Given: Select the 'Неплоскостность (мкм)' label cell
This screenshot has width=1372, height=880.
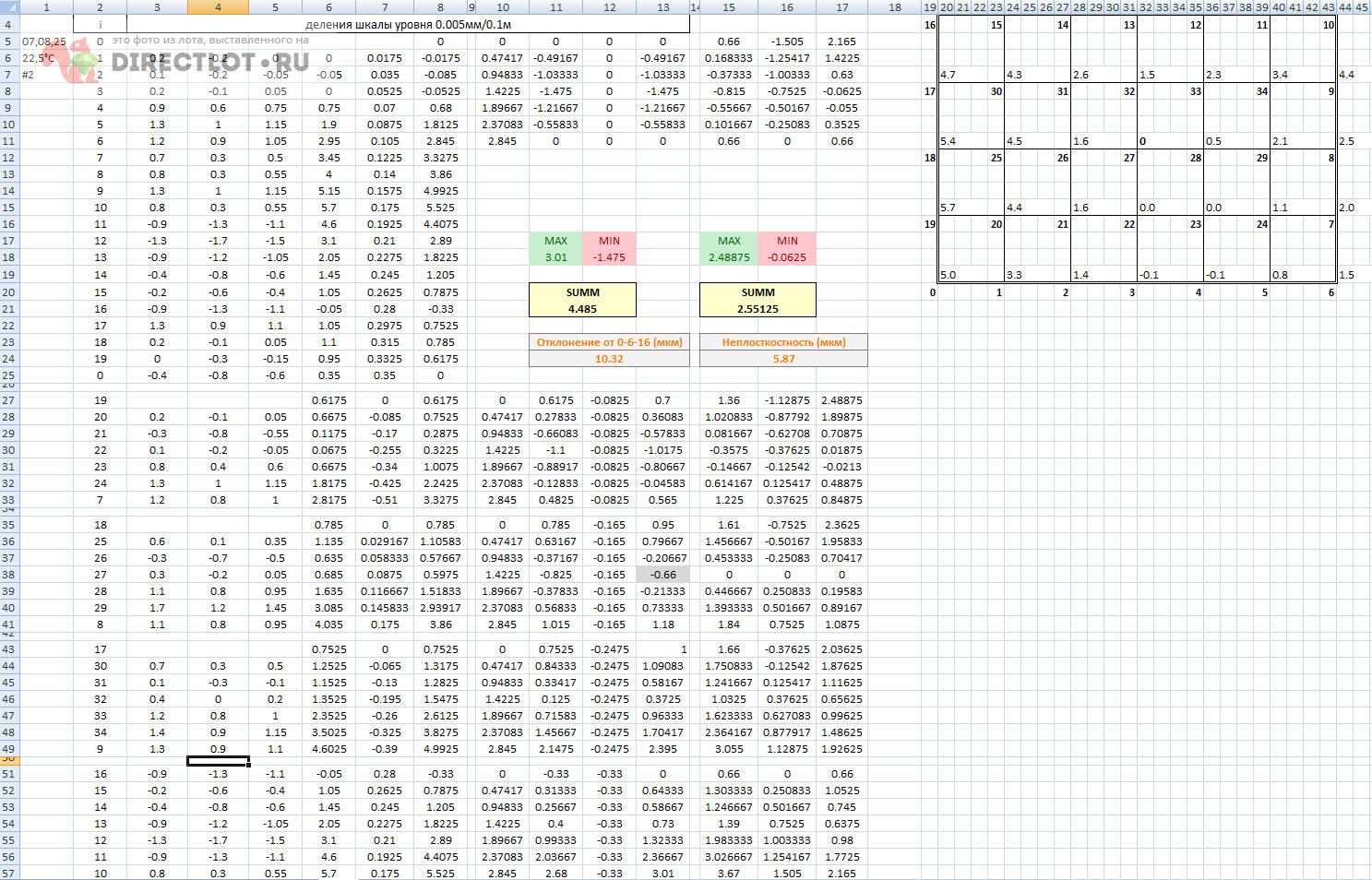Looking at the screenshot, I should 783,342.
